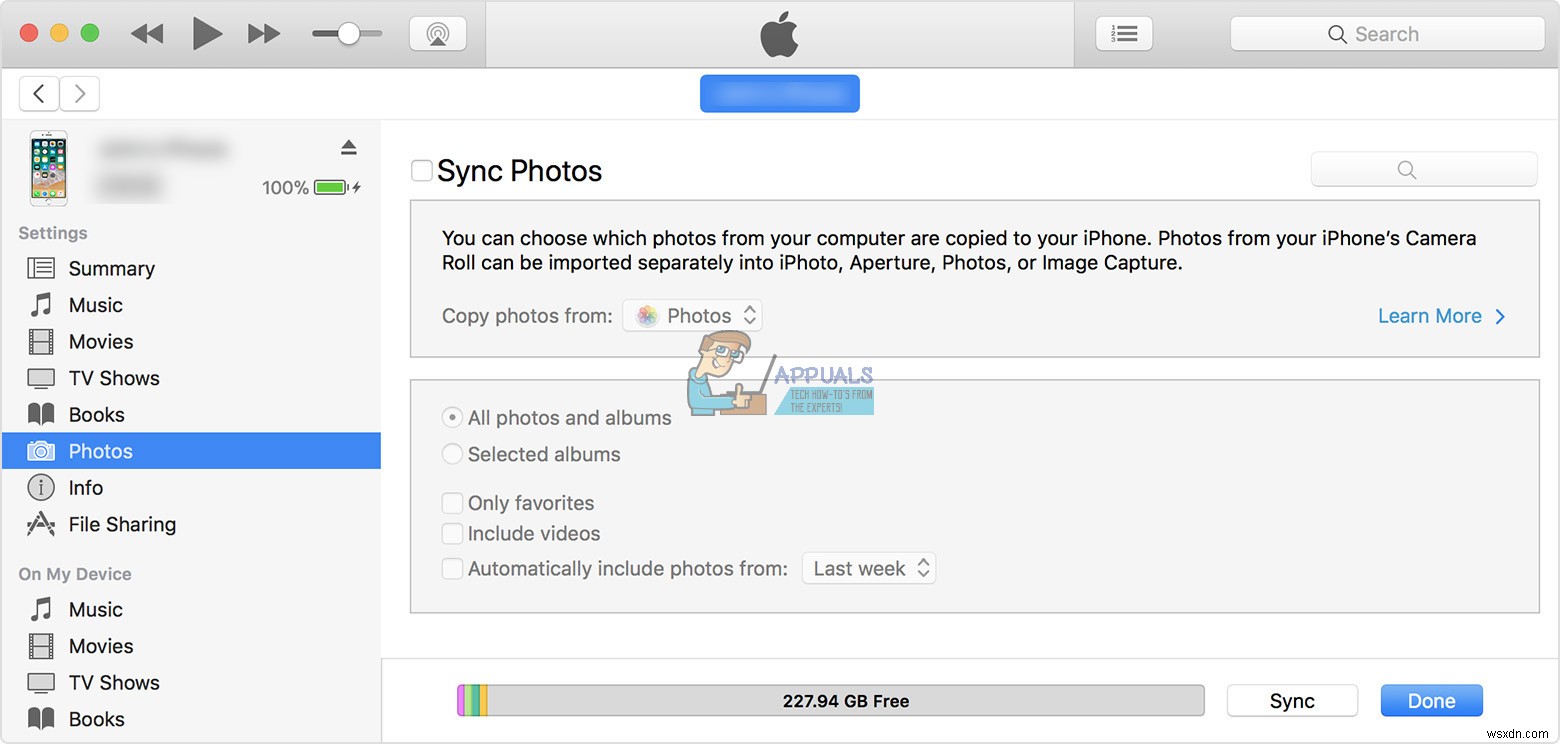Click the Up Next list icon
The width and height of the screenshot is (1560, 744).
click(1124, 32)
